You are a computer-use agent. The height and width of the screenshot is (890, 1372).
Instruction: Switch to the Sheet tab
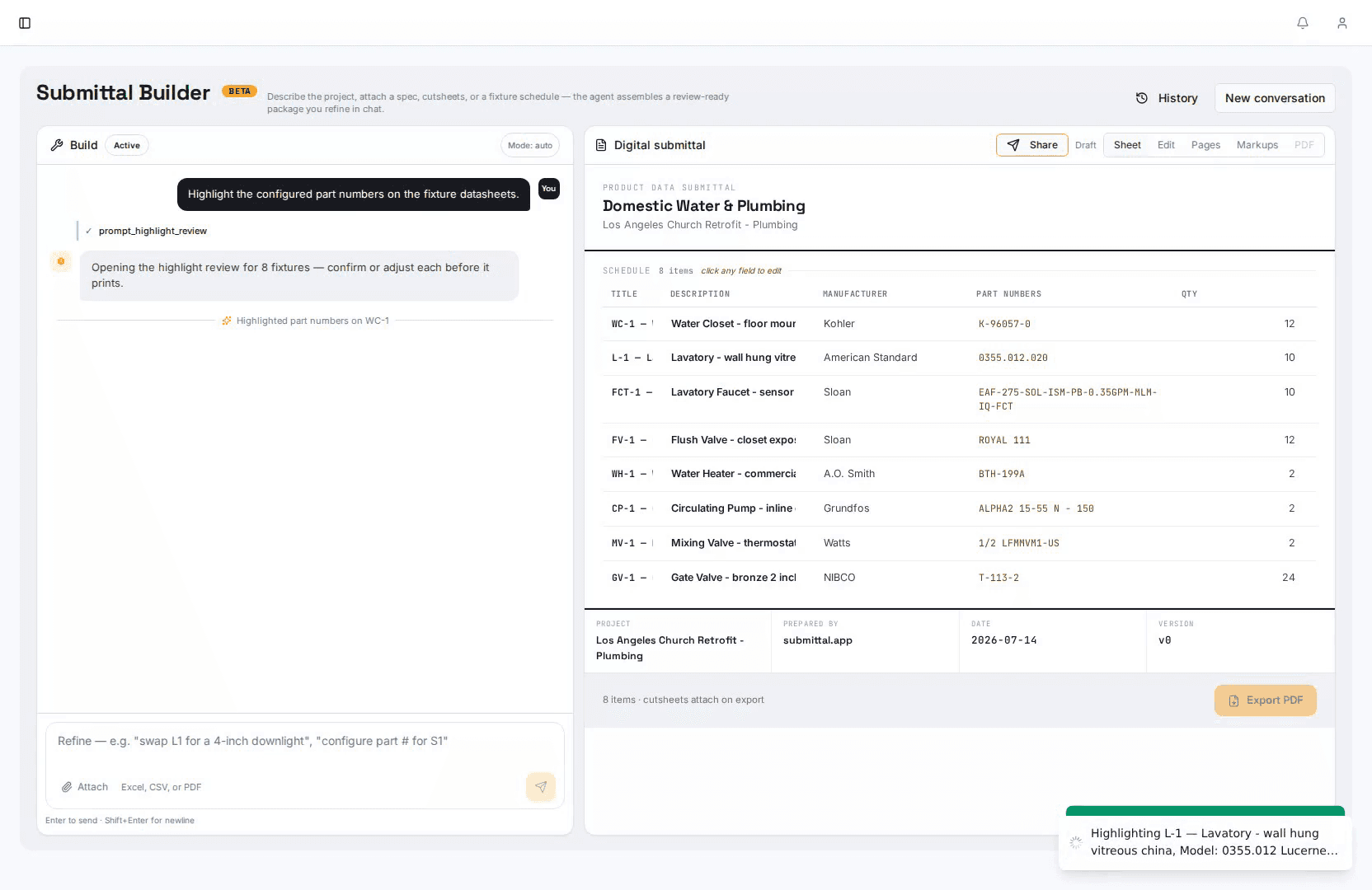click(1127, 145)
